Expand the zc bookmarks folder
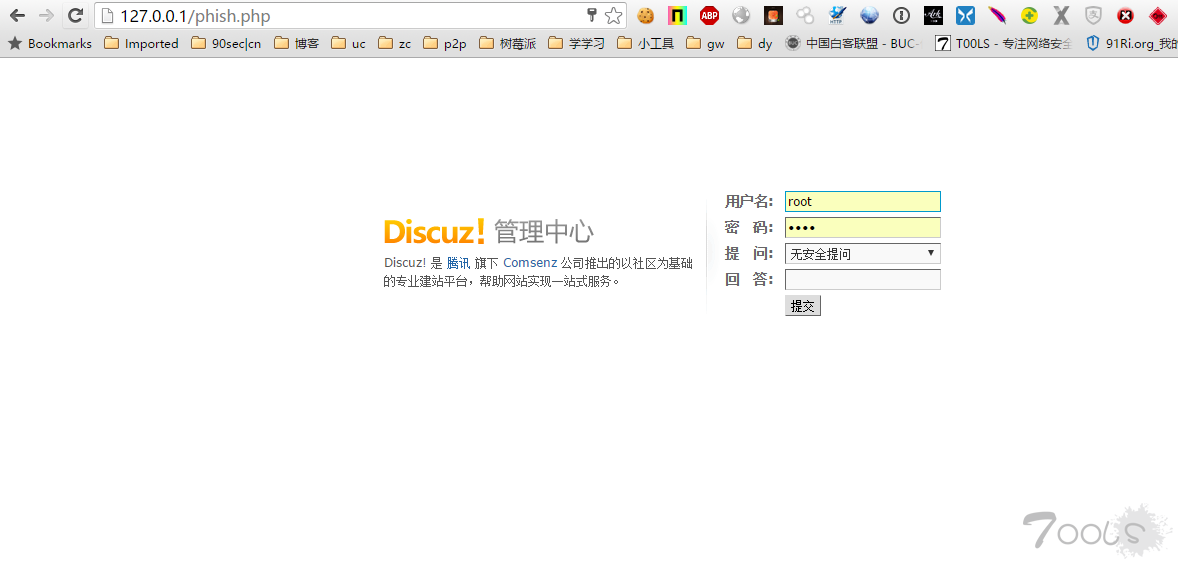Viewport: 1178px width, 564px height. pyautogui.click(x=394, y=44)
